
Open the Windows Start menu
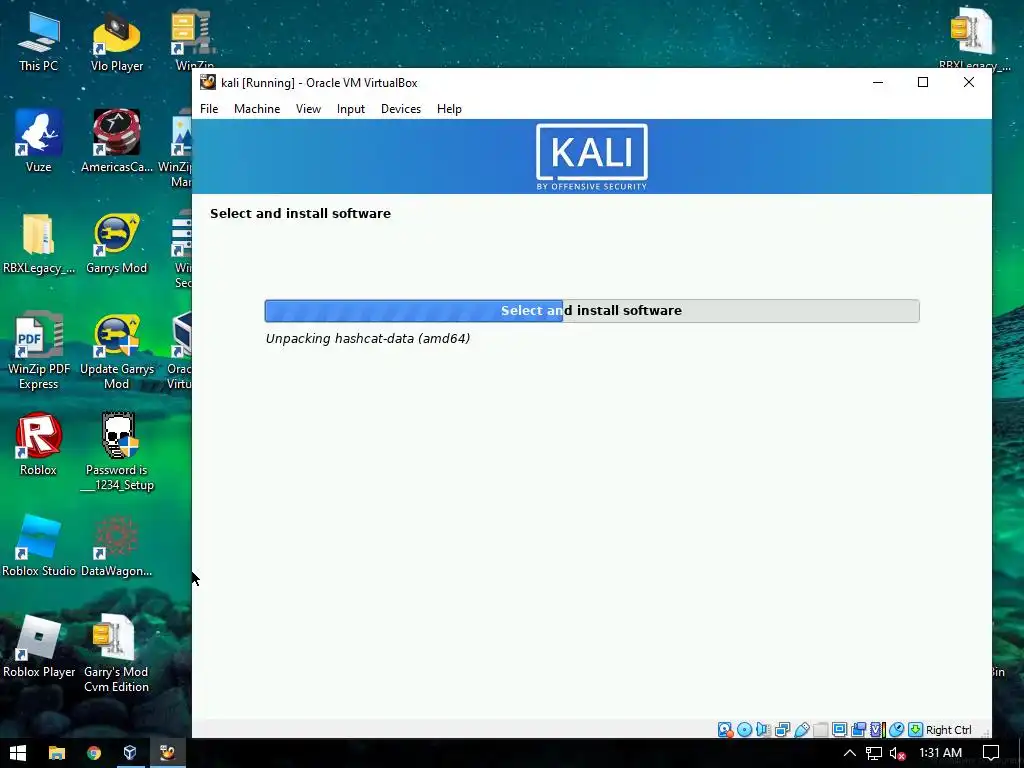[x=18, y=753]
